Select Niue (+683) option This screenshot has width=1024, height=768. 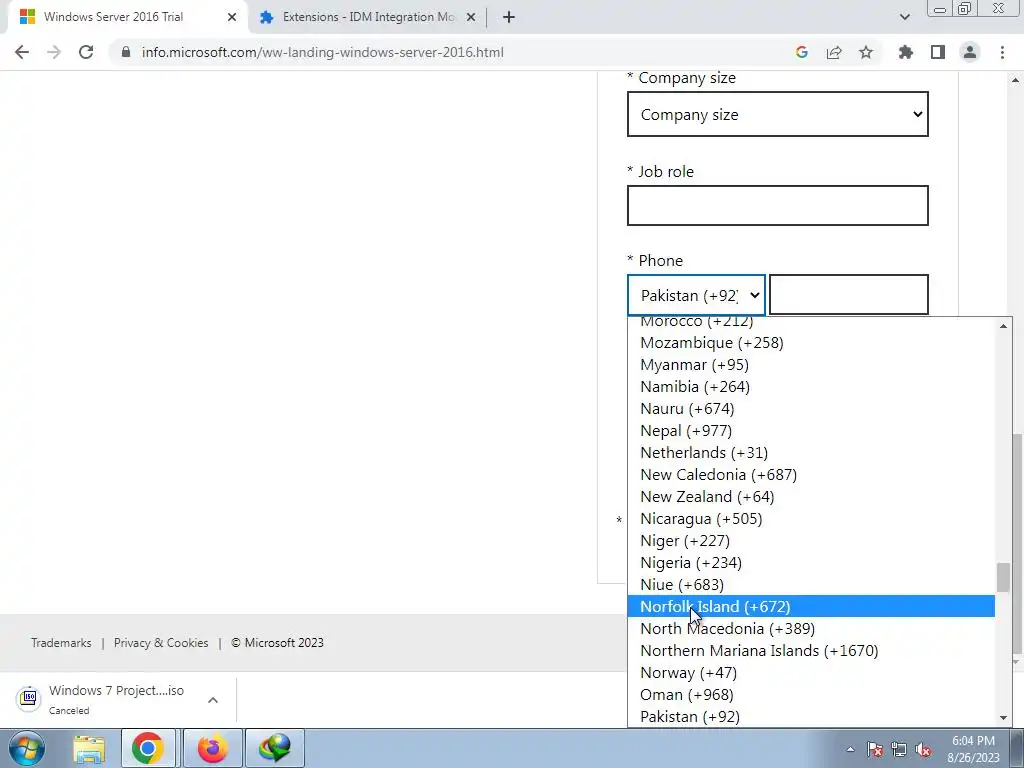pos(811,584)
